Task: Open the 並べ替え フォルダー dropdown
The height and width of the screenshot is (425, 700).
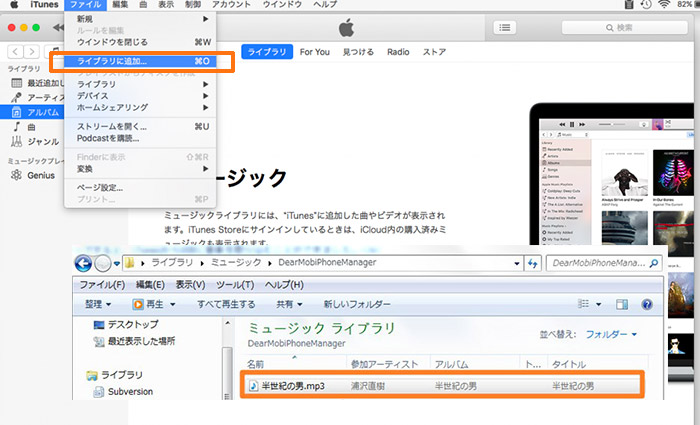Action: [x=611, y=334]
